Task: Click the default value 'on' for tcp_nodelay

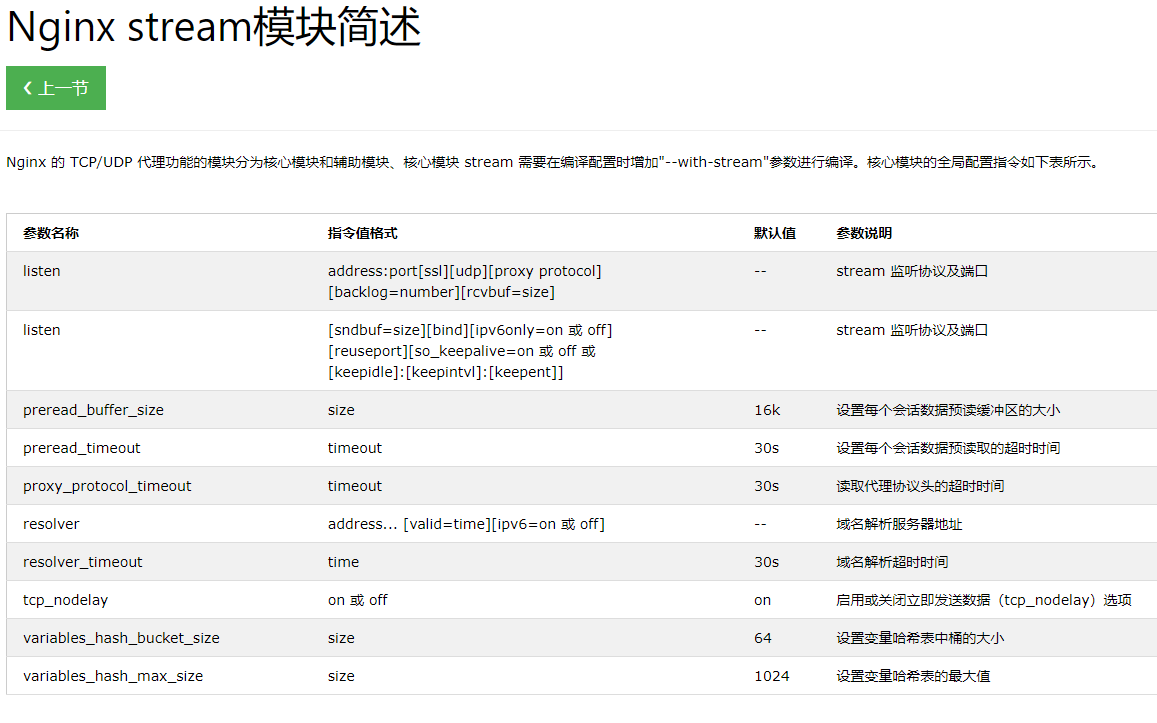Action: (x=762, y=601)
